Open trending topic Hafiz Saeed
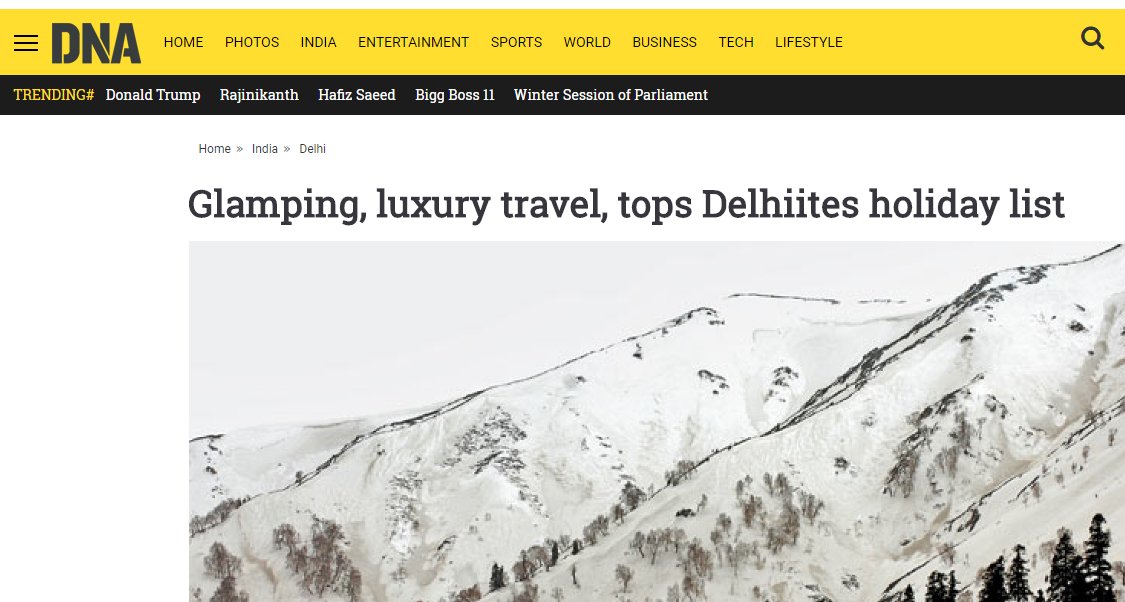The width and height of the screenshot is (1125, 602). 357,95
